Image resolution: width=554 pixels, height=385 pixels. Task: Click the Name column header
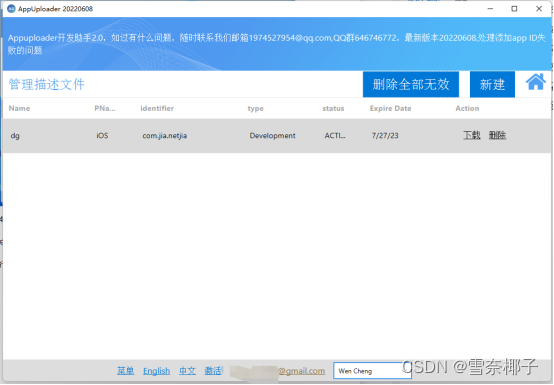tap(19, 108)
